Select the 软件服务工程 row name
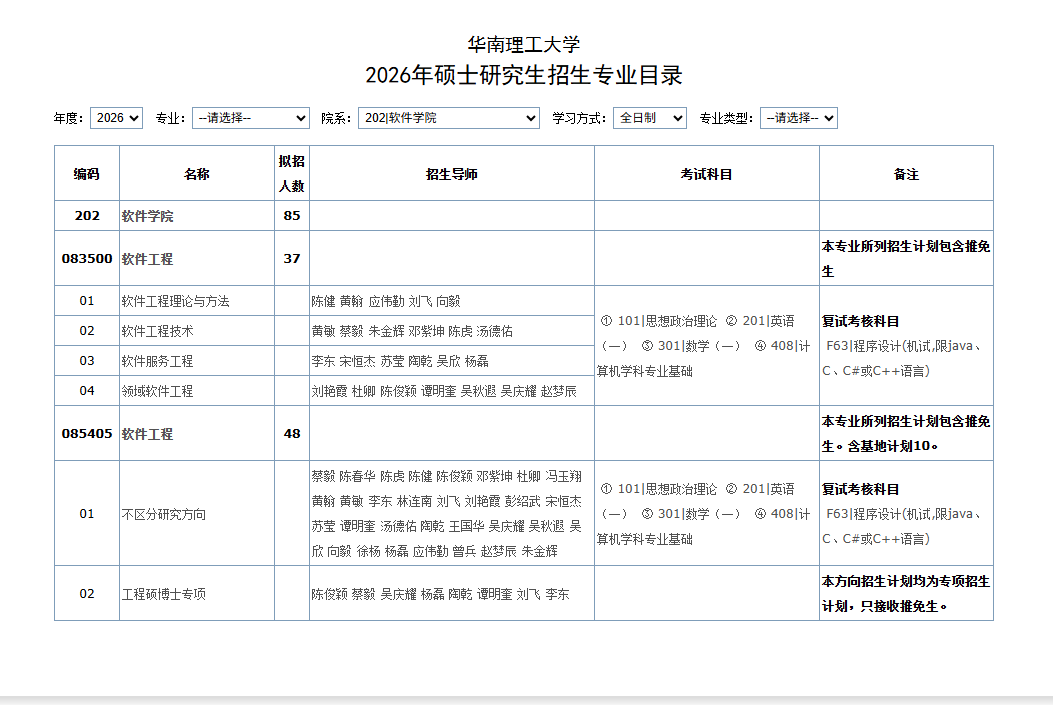This screenshot has height=705, width=1053. [157, 361]
